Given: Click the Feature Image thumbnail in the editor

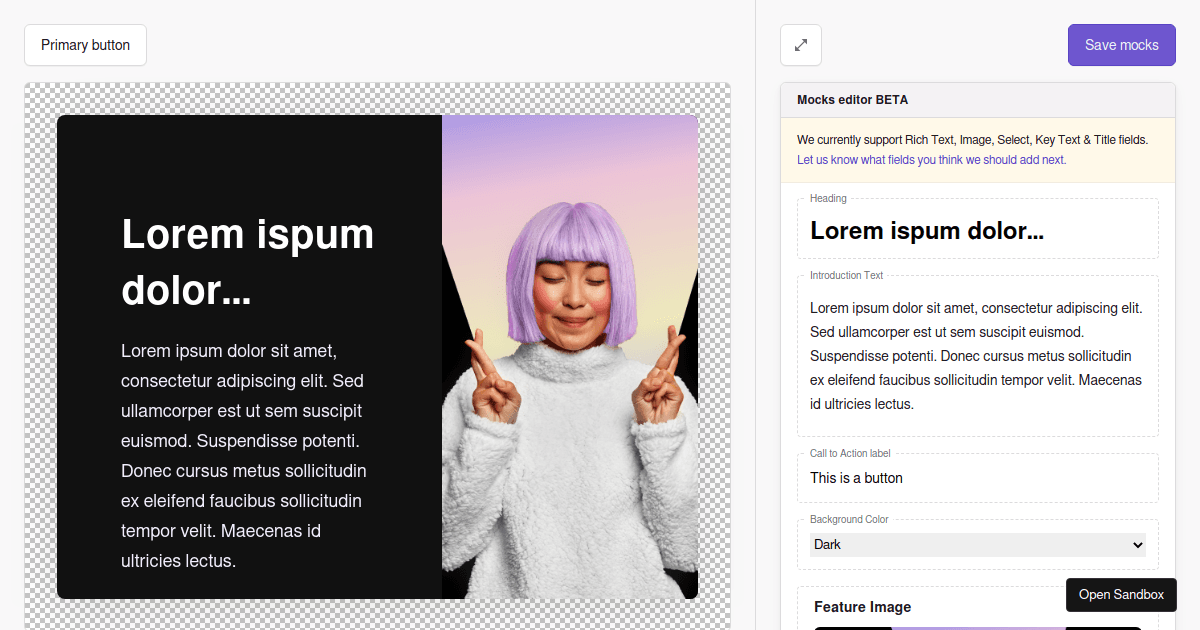Looking at the screenshot, I should [x=977, y=627].
